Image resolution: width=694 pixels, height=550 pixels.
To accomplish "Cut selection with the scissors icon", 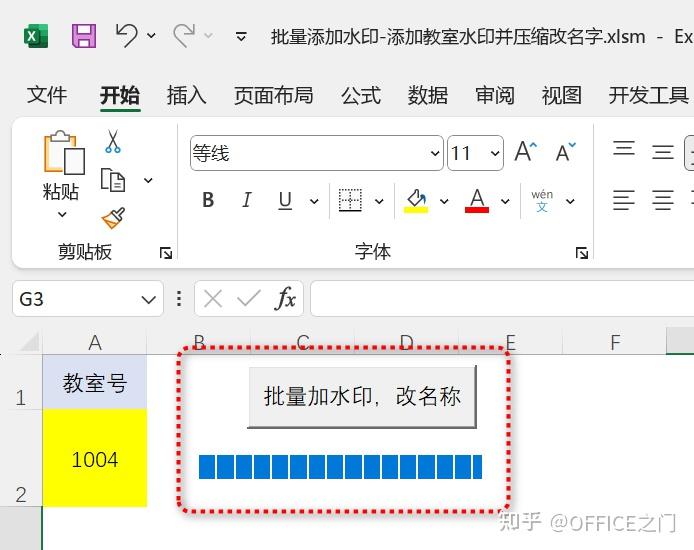I will [x=112, y=141].
